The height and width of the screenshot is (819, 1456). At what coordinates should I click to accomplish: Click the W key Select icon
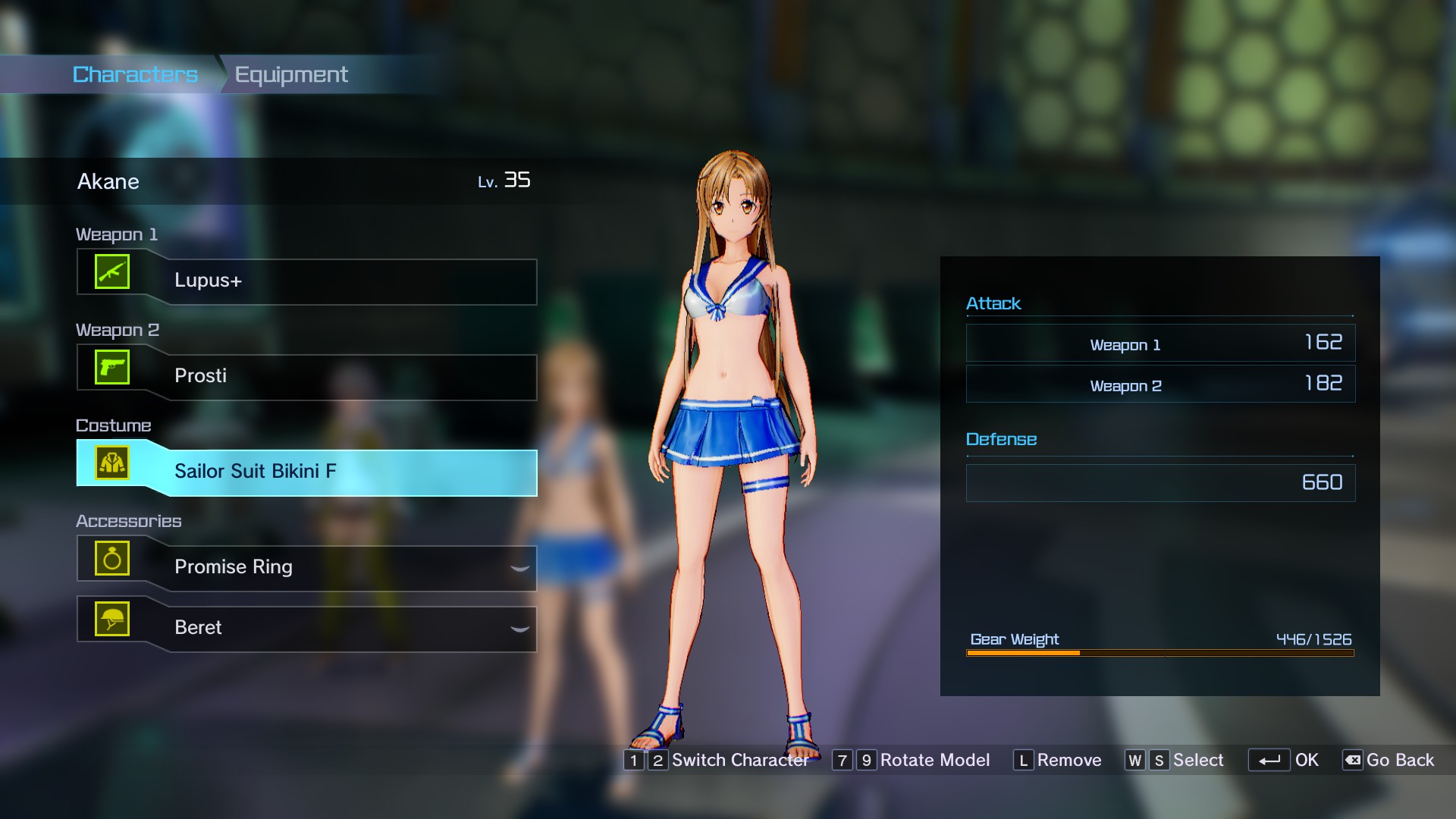(x=1134, y=760)
